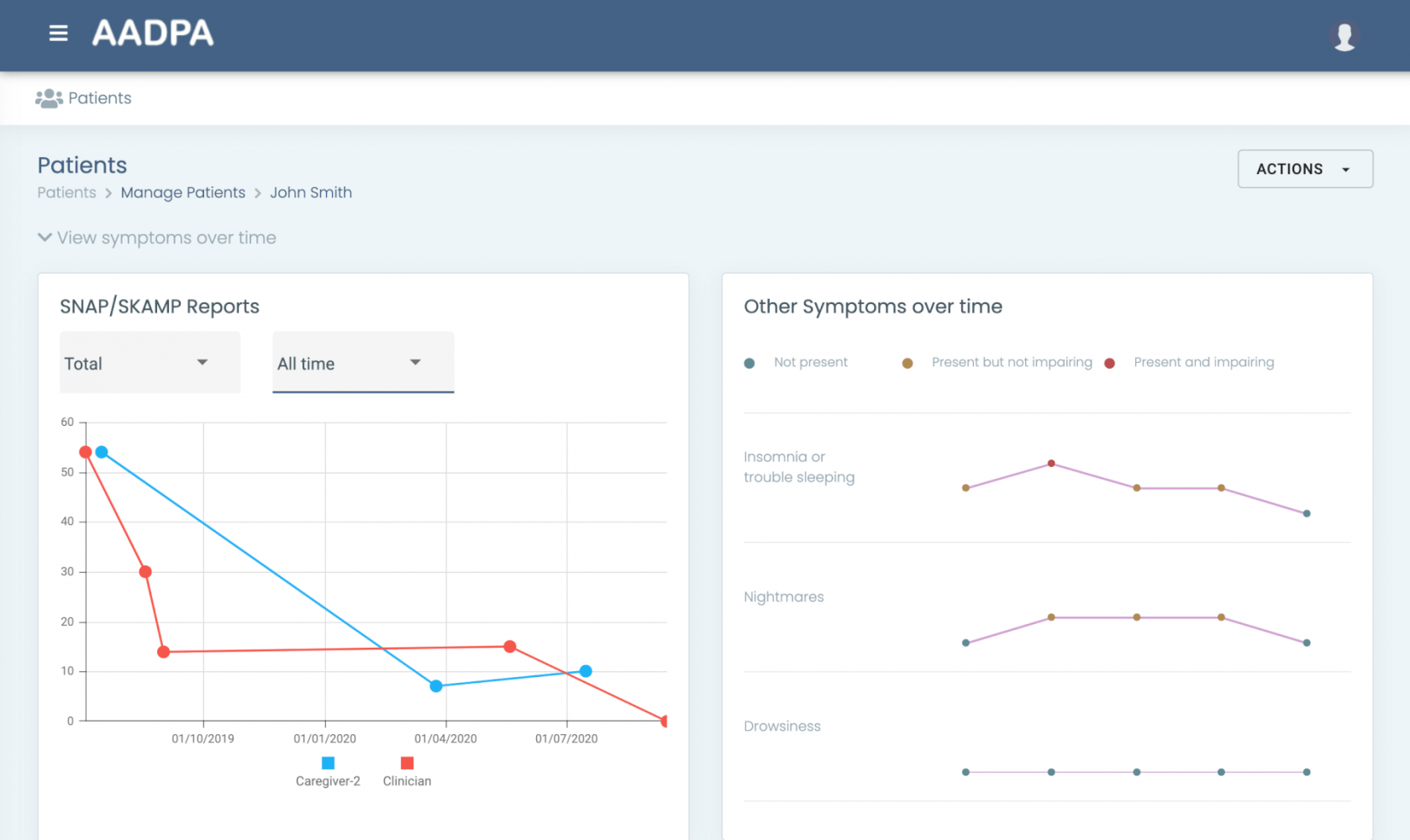Open the Total report type dropdown
1410x840 pixels.
[150, 363]
